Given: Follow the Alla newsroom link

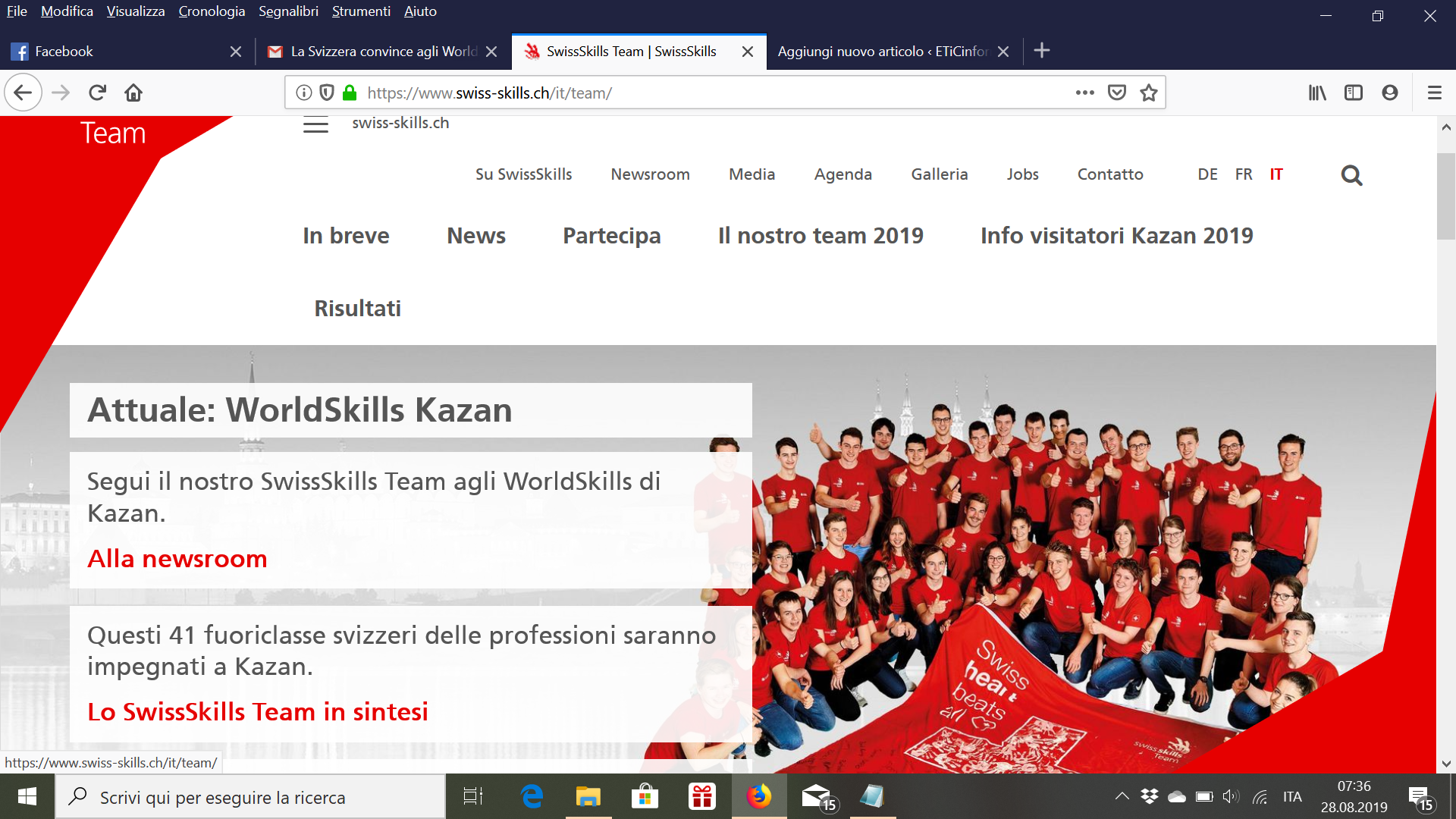Looking at the screenshot, I should coord(177,559).
